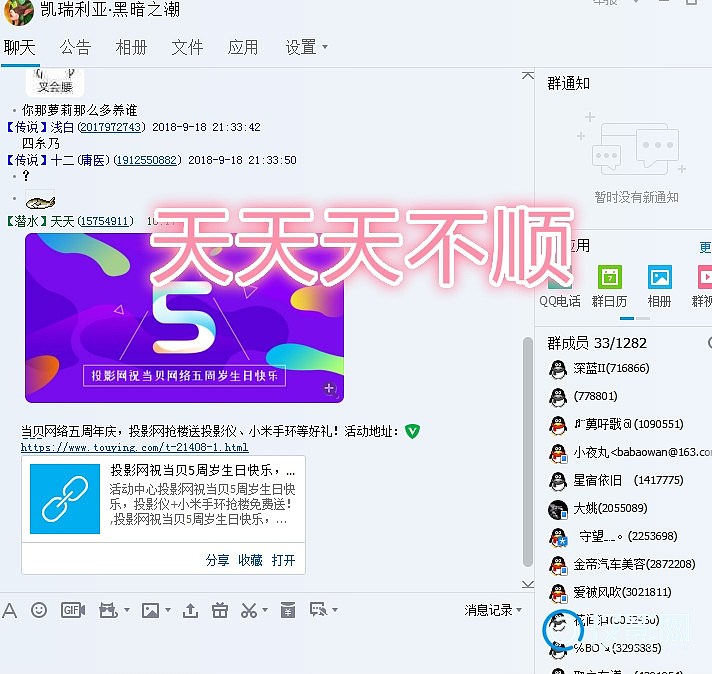Click the chat vertical scrollbar thumb

click(527, 451)
